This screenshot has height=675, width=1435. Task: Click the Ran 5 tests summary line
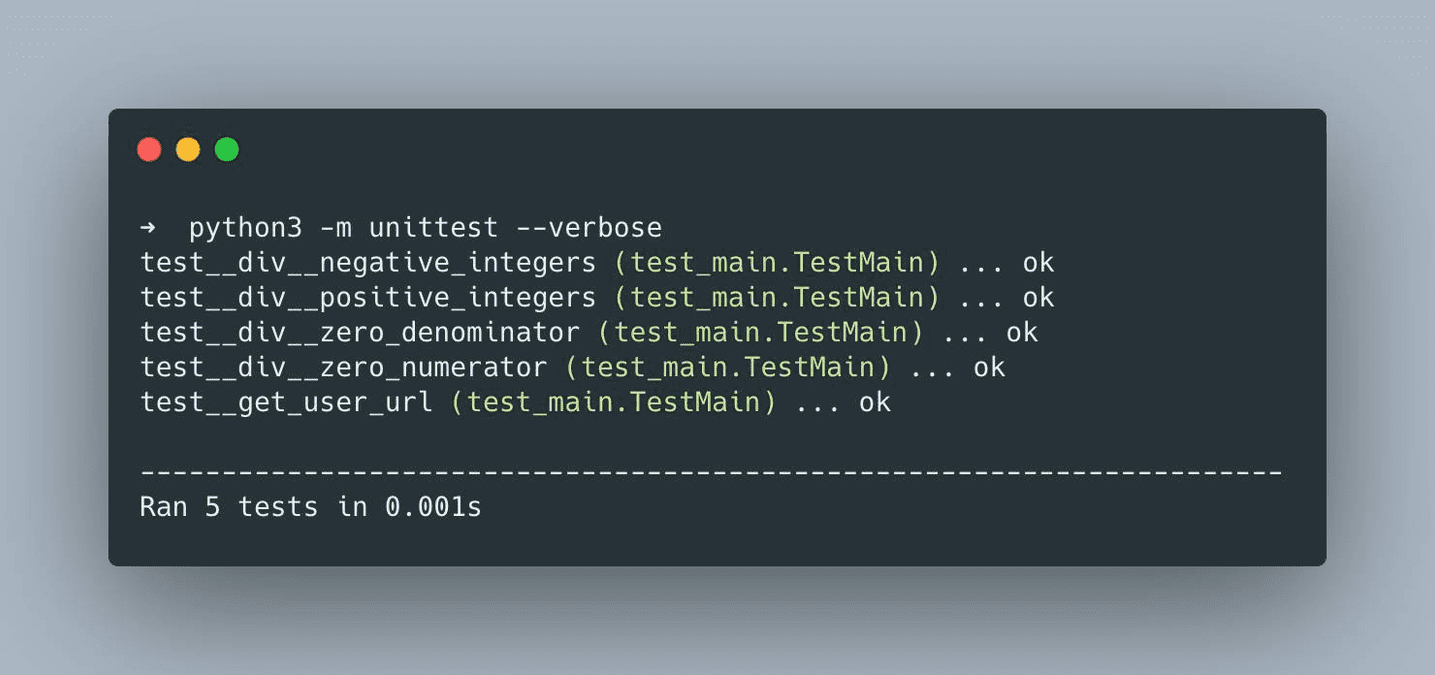(x=310, y=508)
